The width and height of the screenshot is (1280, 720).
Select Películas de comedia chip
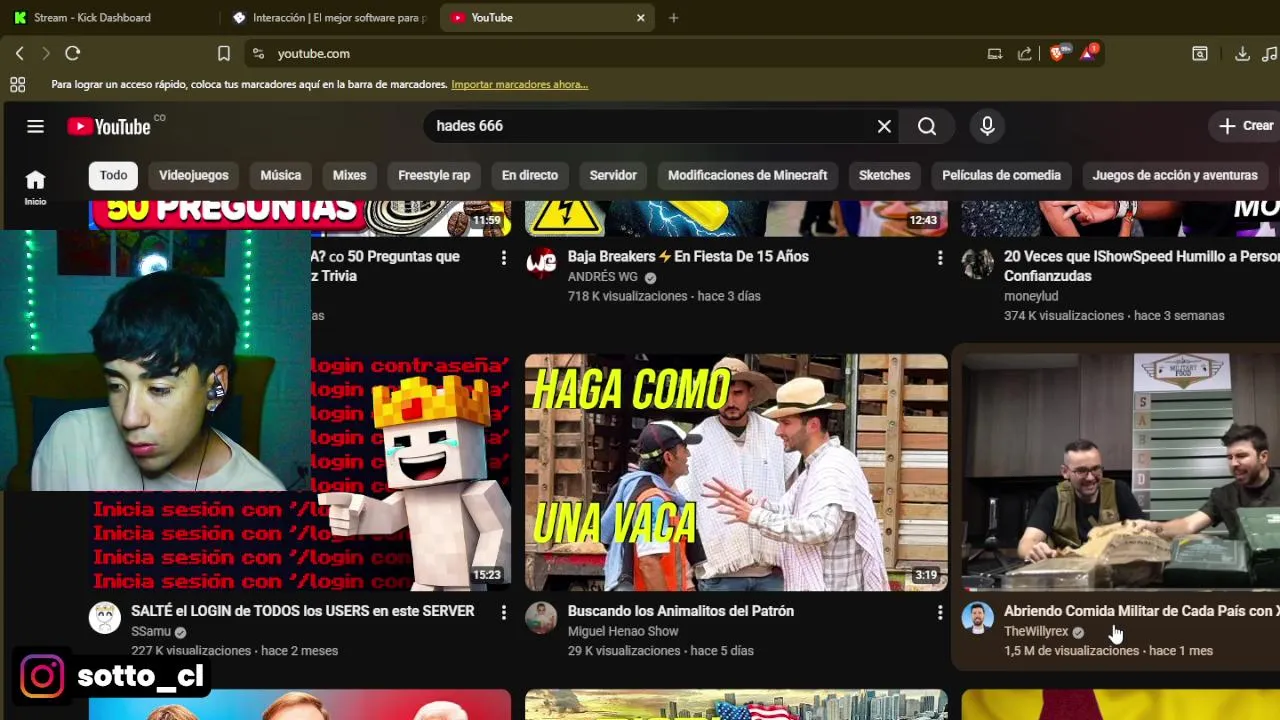click(1001, 175)
